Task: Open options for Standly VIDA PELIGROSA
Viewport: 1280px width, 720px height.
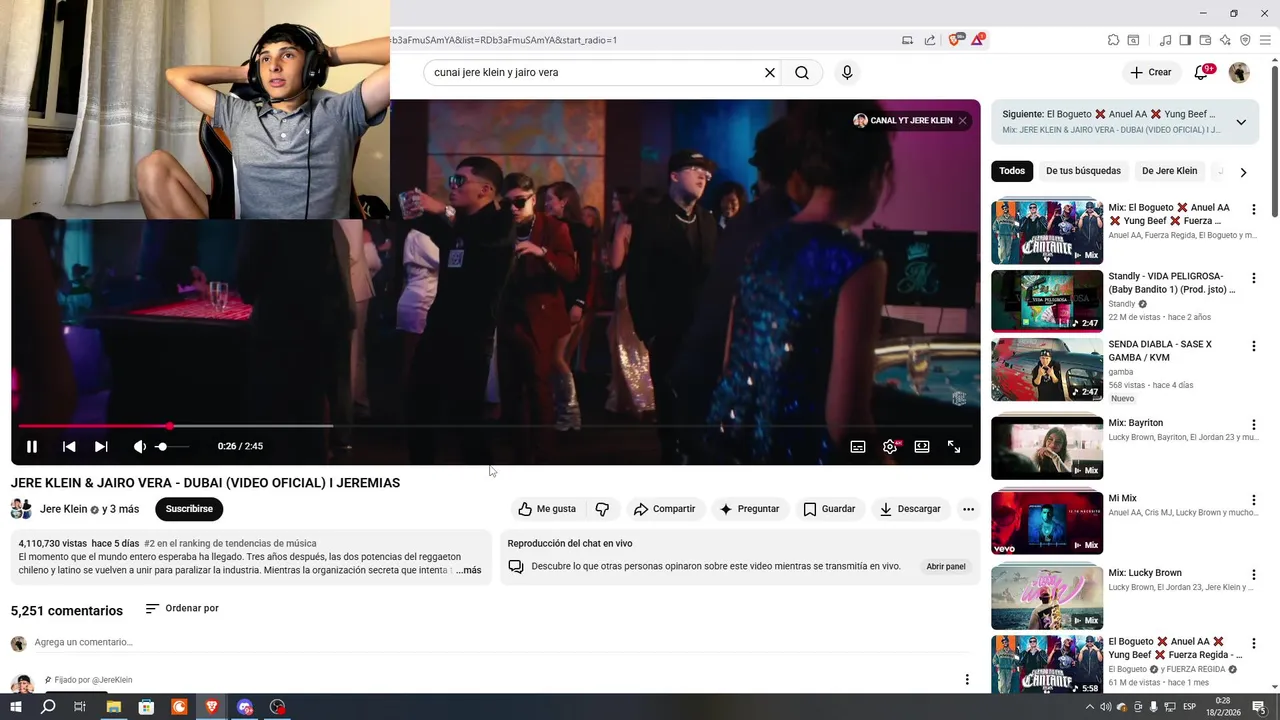Action: pos(1253,278)
